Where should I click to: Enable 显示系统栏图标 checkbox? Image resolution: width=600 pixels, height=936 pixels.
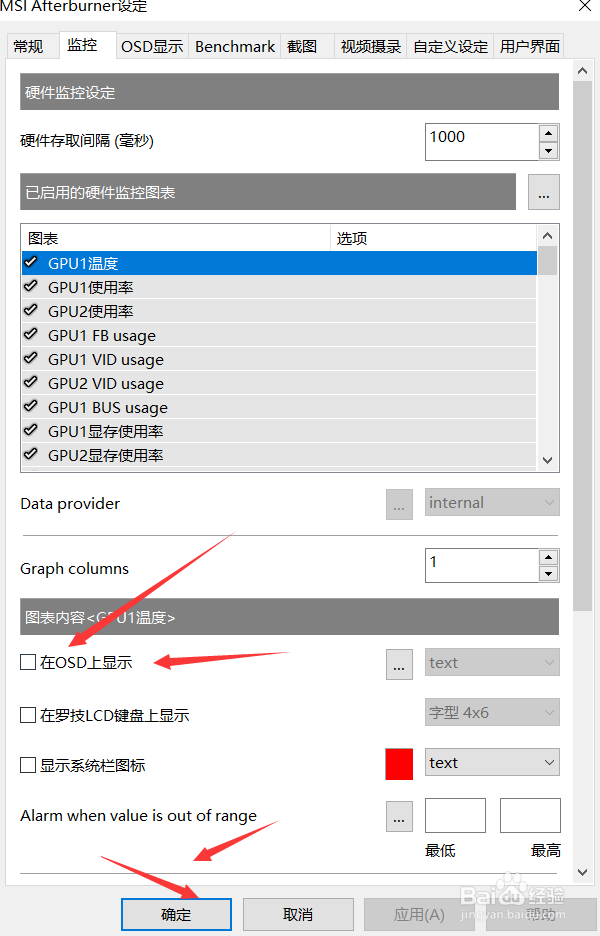pos(28,765)
